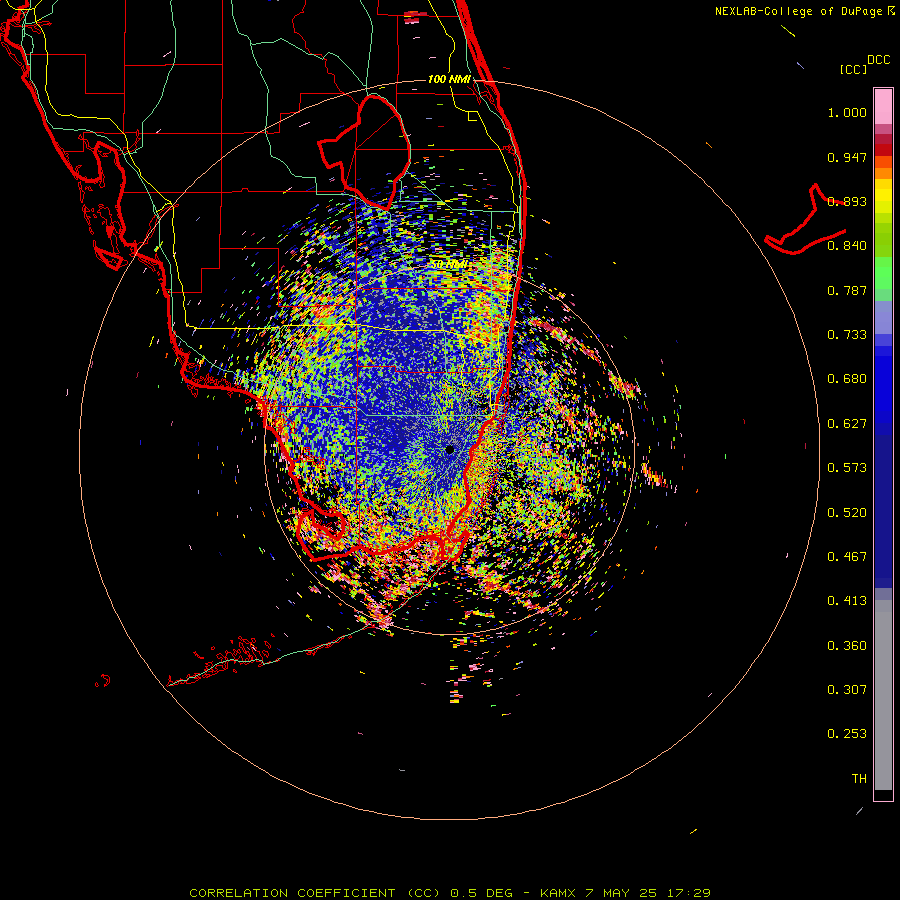This screenshot has height=900, width=900.
Task: Pick the pink segment of the color bar
Action: coord(883,106)
